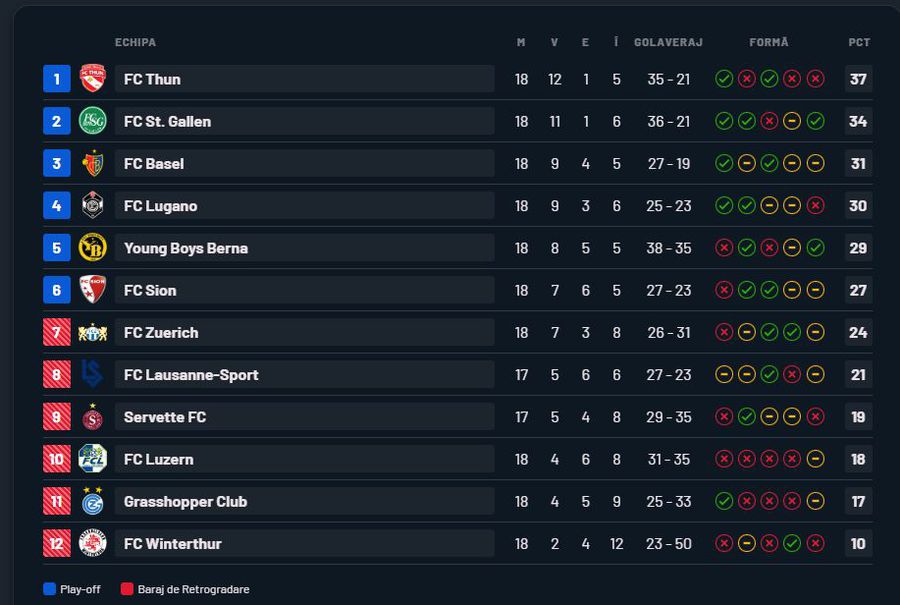Sort by the GOLAVERAJ column header
Image resolution: width=900 pixels, height=605 pixels.
[x=668, y=43]
